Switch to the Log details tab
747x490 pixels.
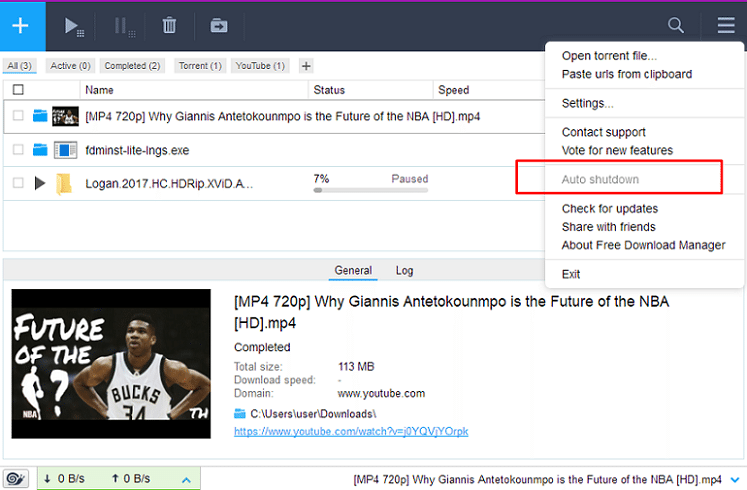click(404, 270)
